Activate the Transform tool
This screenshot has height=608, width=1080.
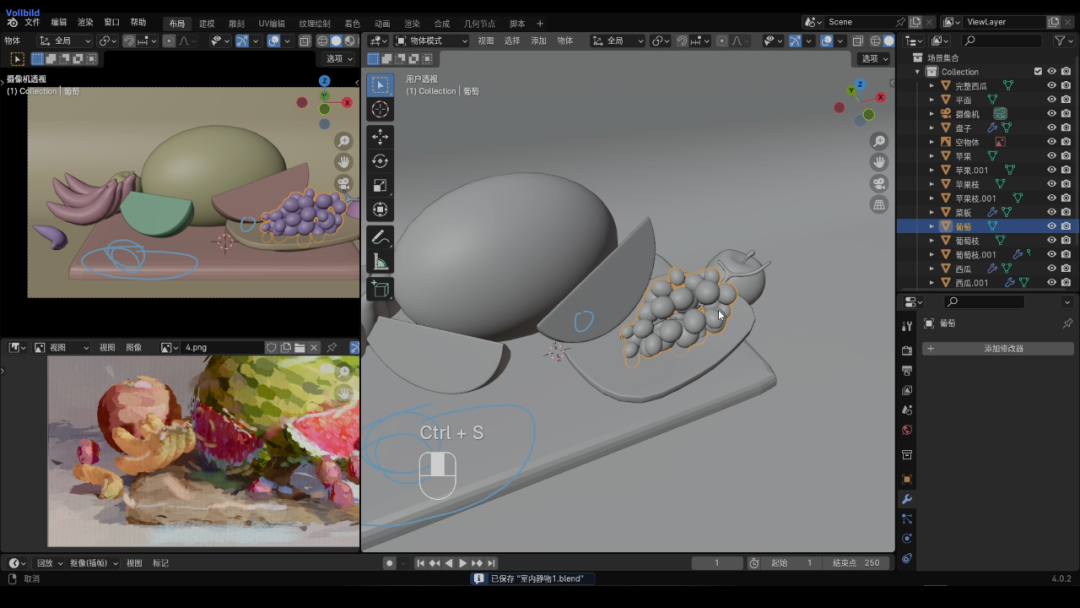[380, 209]
